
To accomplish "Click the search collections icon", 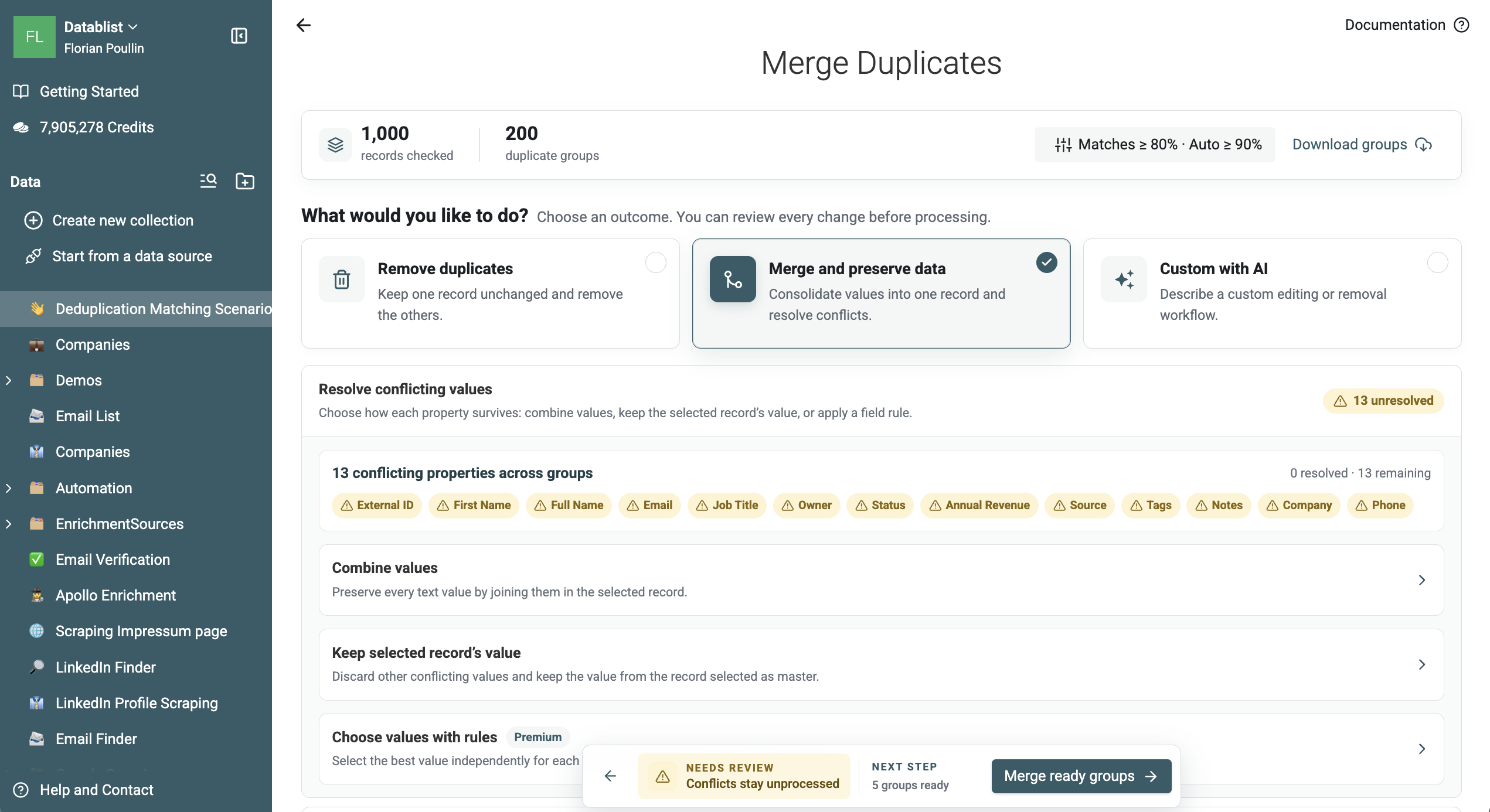I will (x=208, y=181).
